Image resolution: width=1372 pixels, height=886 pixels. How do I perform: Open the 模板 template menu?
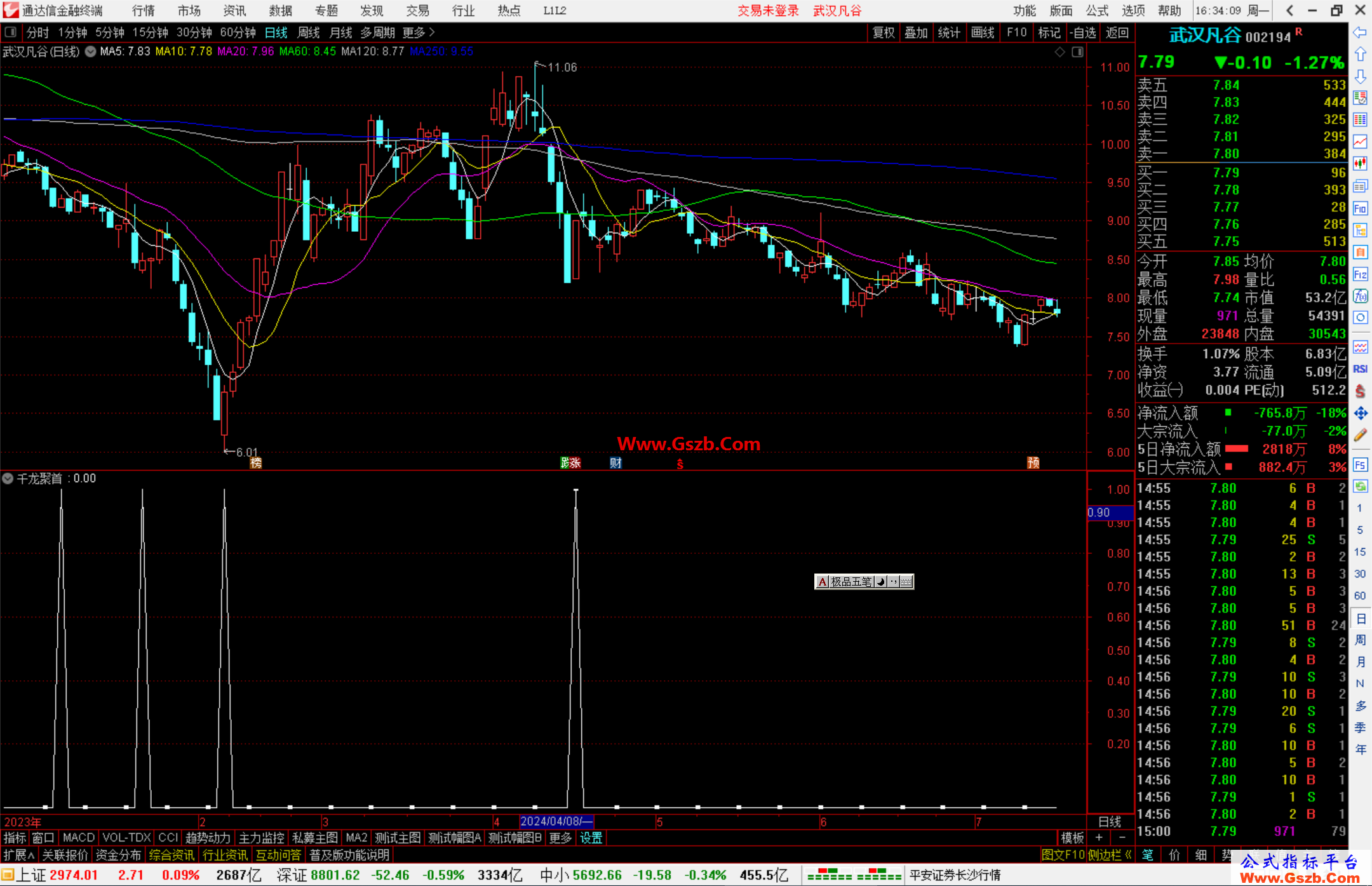point(1072,838)
